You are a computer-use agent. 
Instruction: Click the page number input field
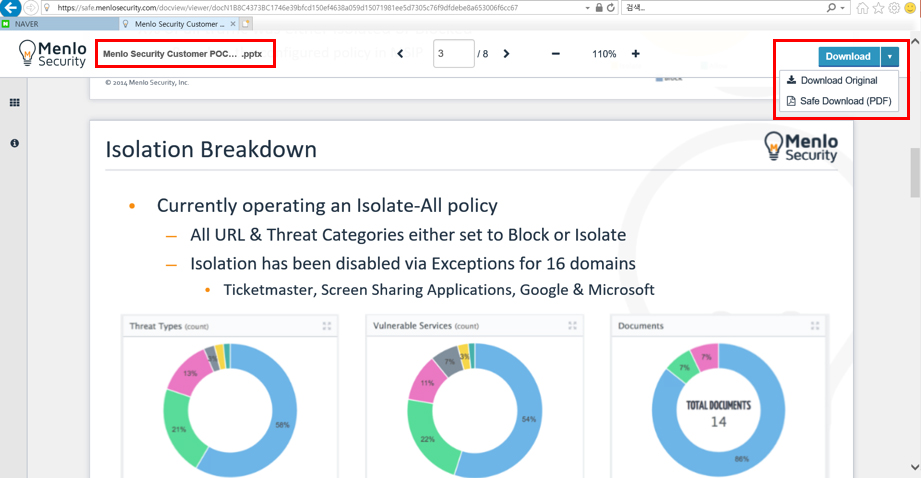(453, 54)
